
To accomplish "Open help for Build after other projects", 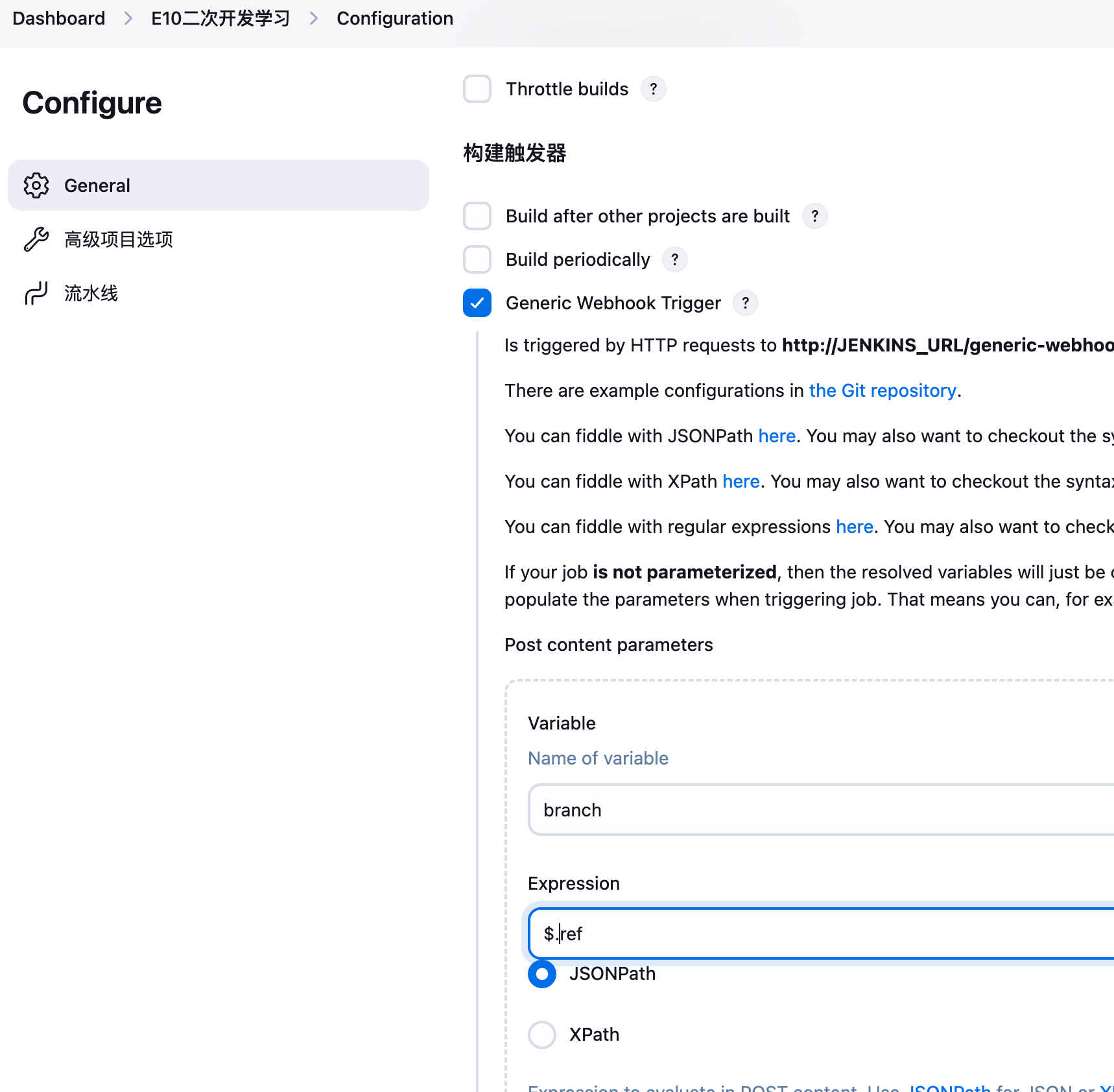I will tap(814, 216).
